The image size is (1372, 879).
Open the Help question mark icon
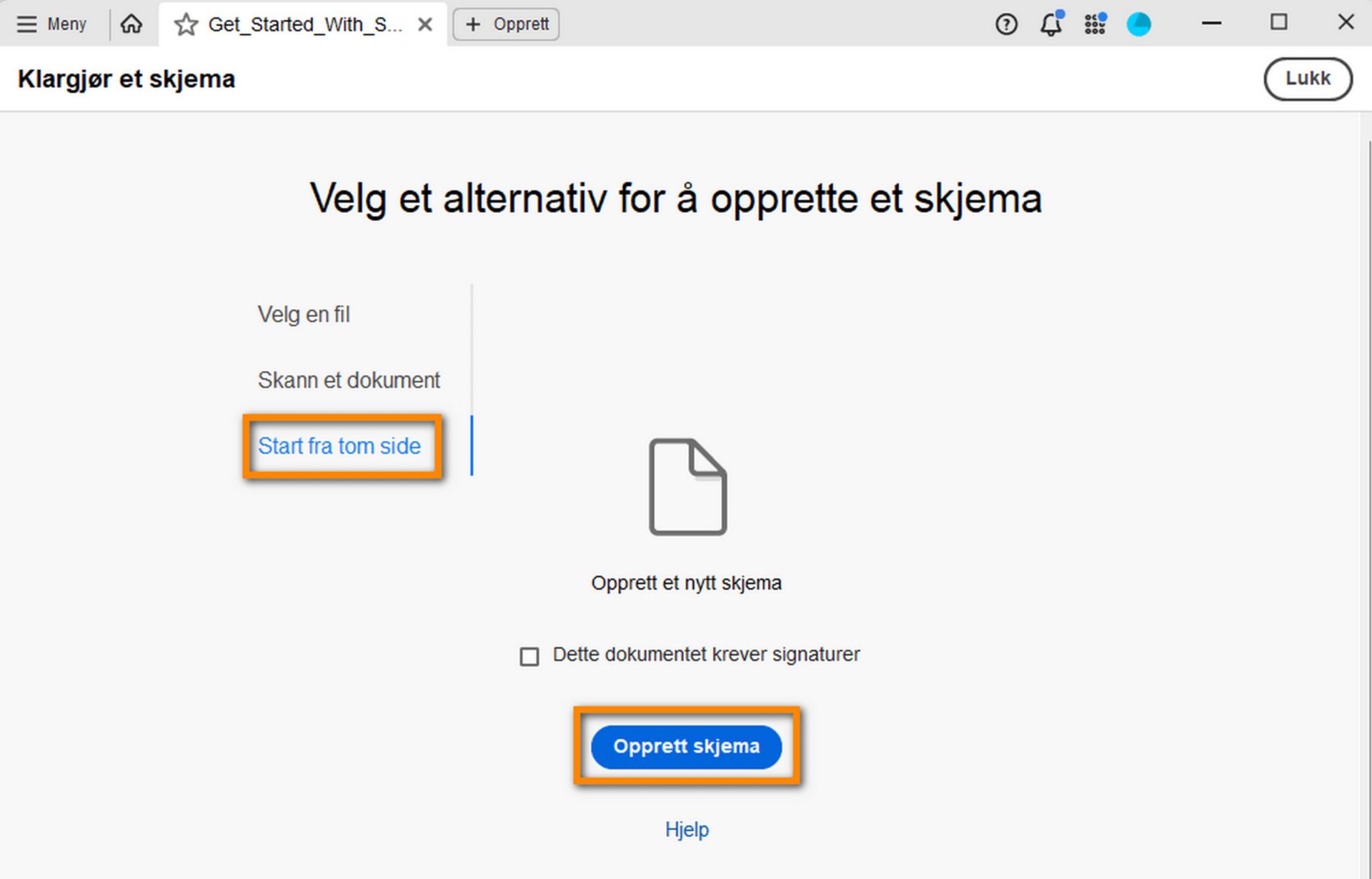1006,24
